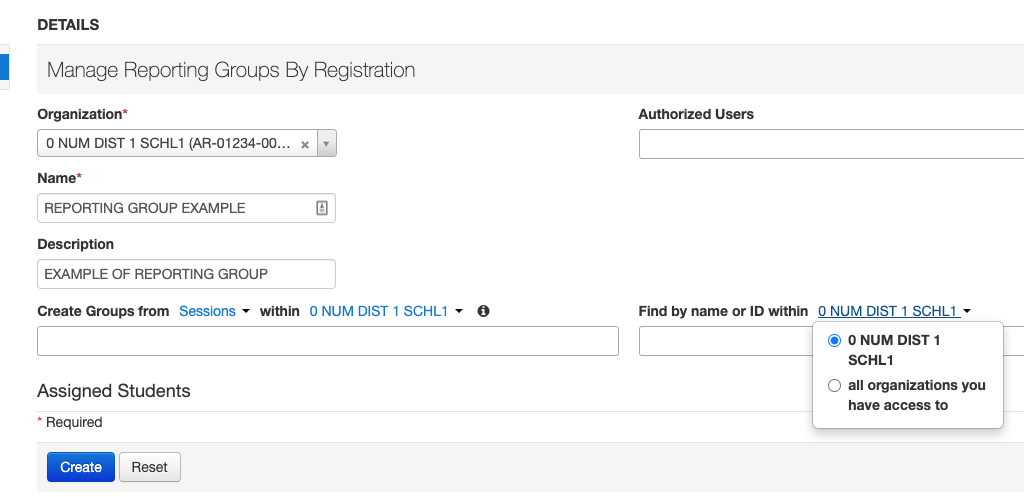Click the selected organization text in Organization box
Screen dimensions: 1024x497
168,144
